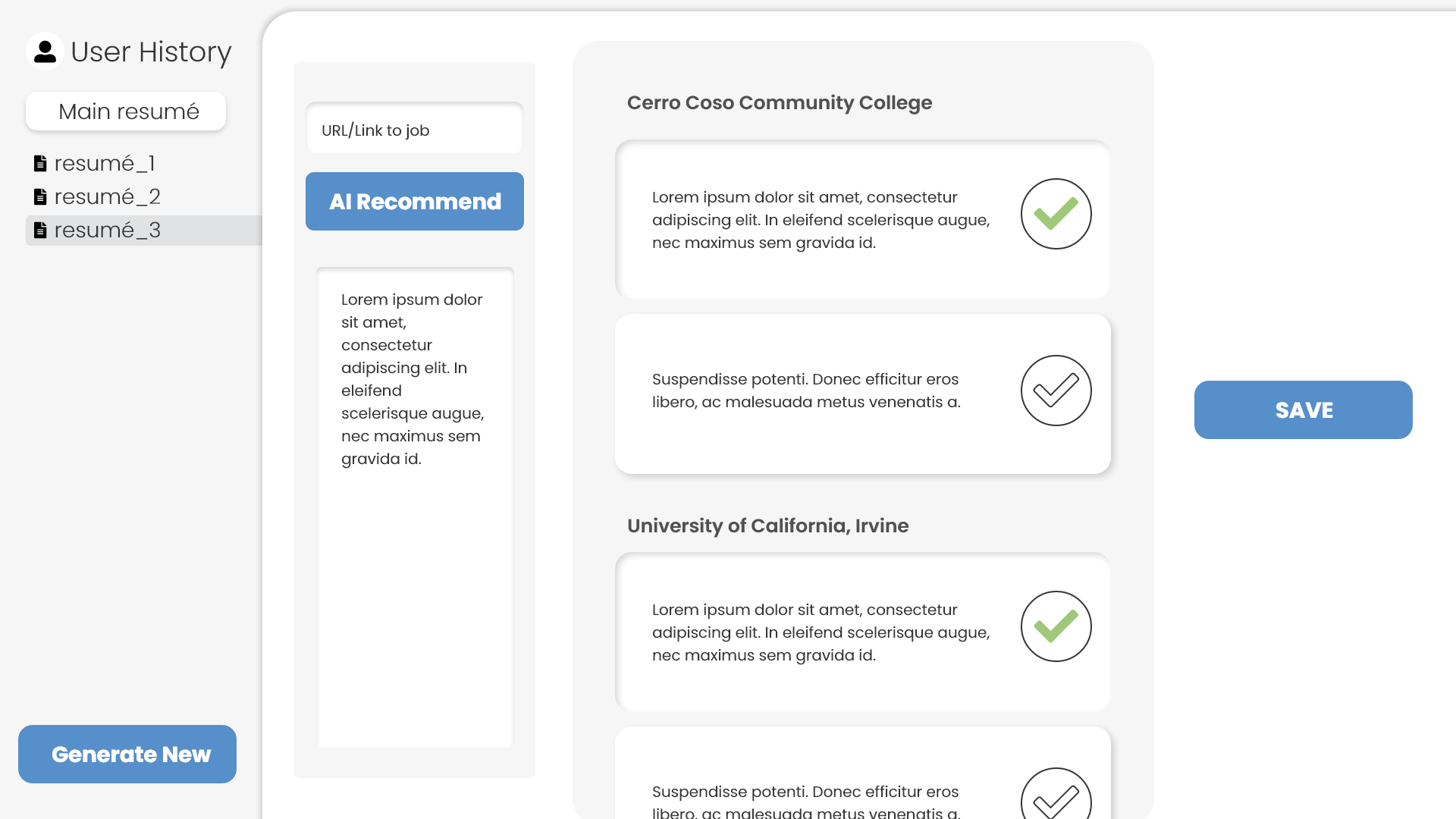Screen dimensions: 1456x819
Task: Focus the URL/Link to job field
Action: [414, 130]
